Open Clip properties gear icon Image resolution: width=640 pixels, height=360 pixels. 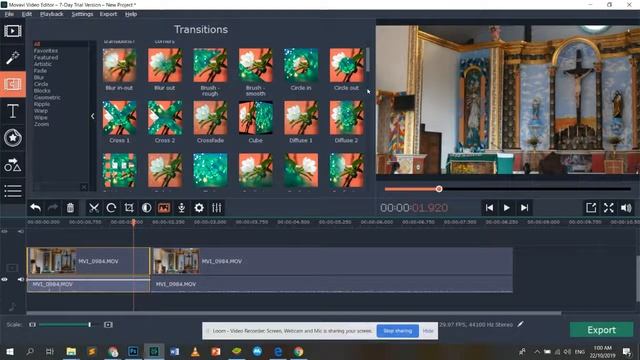click(199, 208)
